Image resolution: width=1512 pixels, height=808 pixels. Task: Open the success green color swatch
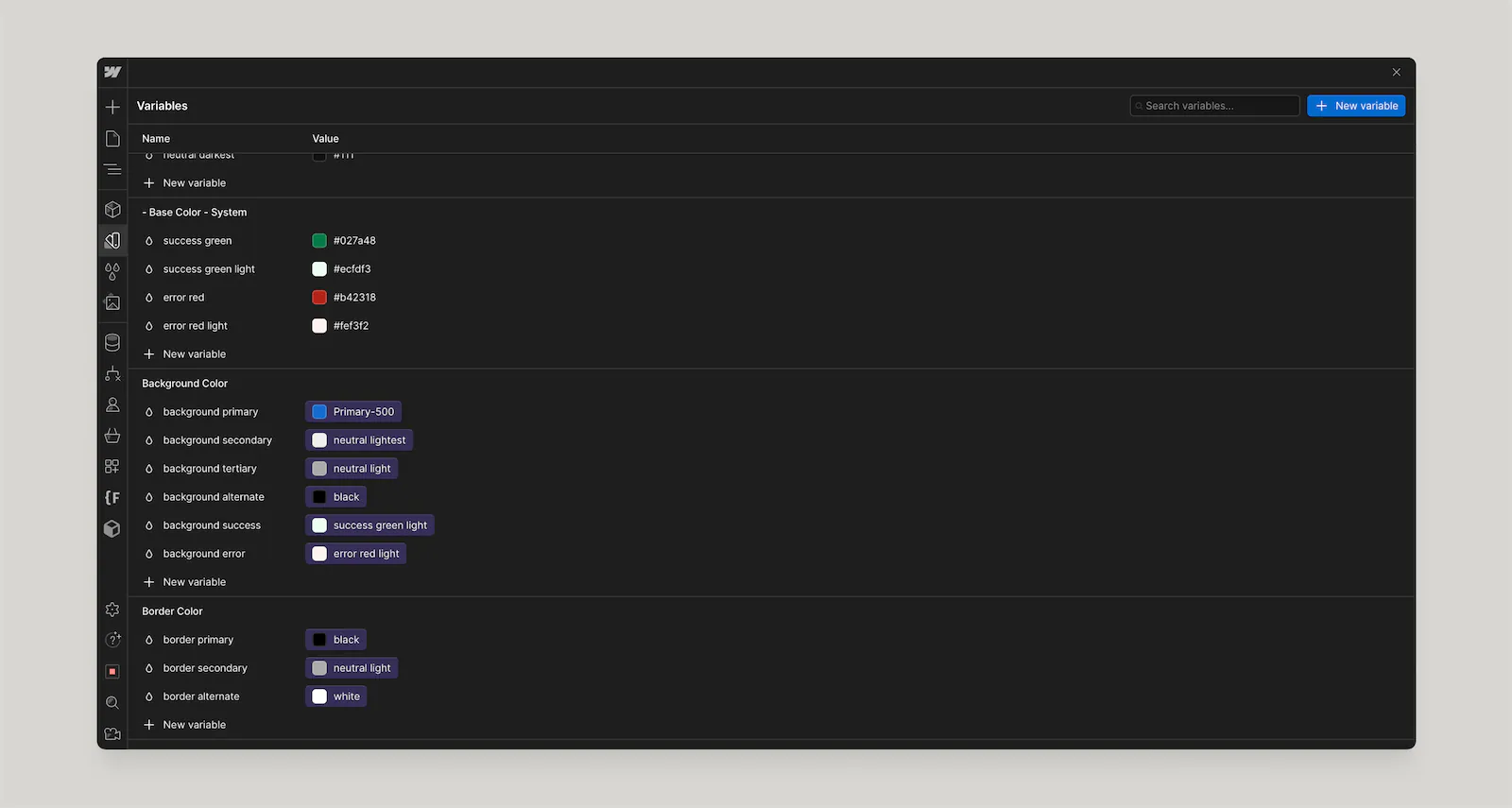319,241
